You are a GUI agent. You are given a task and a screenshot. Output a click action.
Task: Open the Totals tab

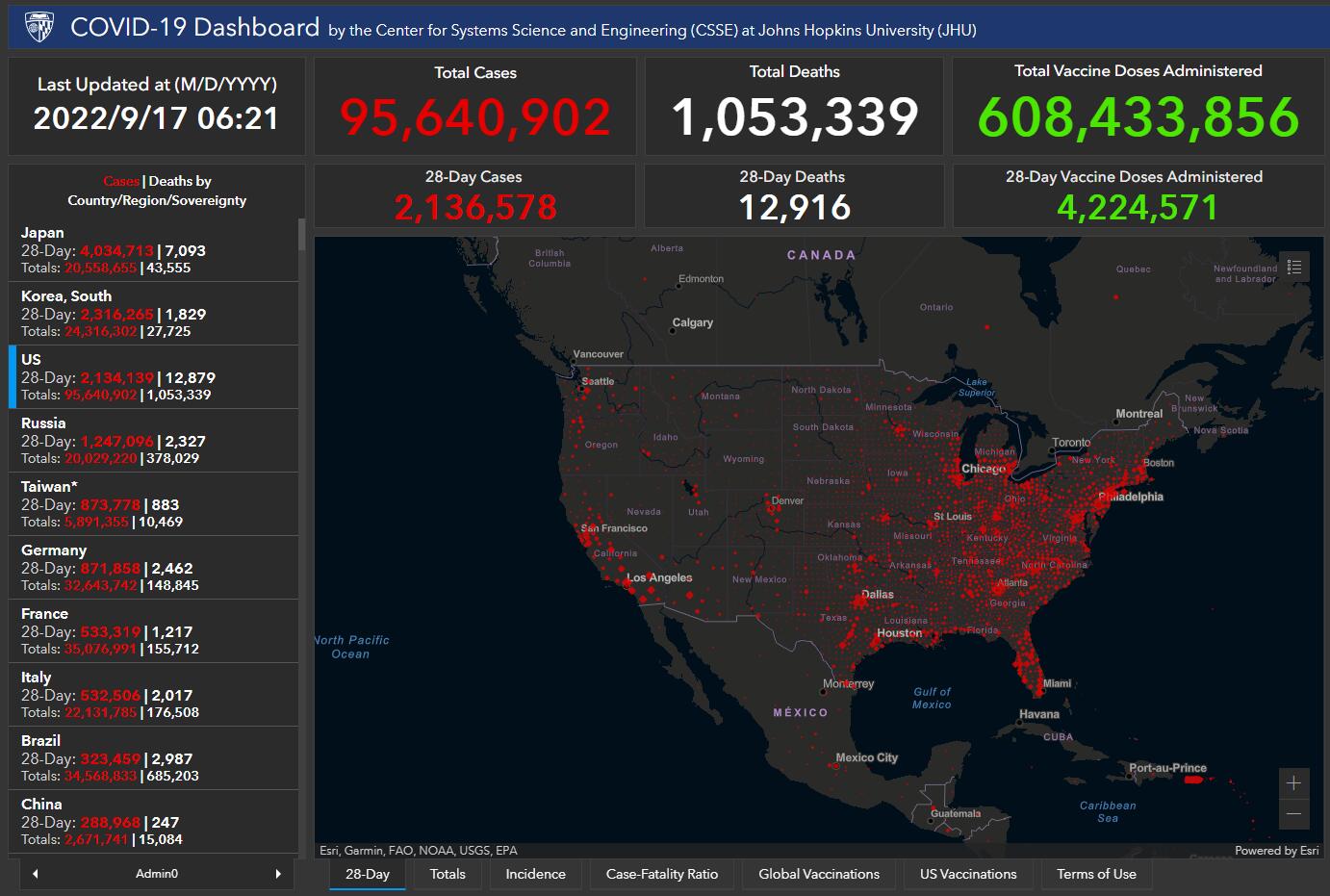click(448, 874)
